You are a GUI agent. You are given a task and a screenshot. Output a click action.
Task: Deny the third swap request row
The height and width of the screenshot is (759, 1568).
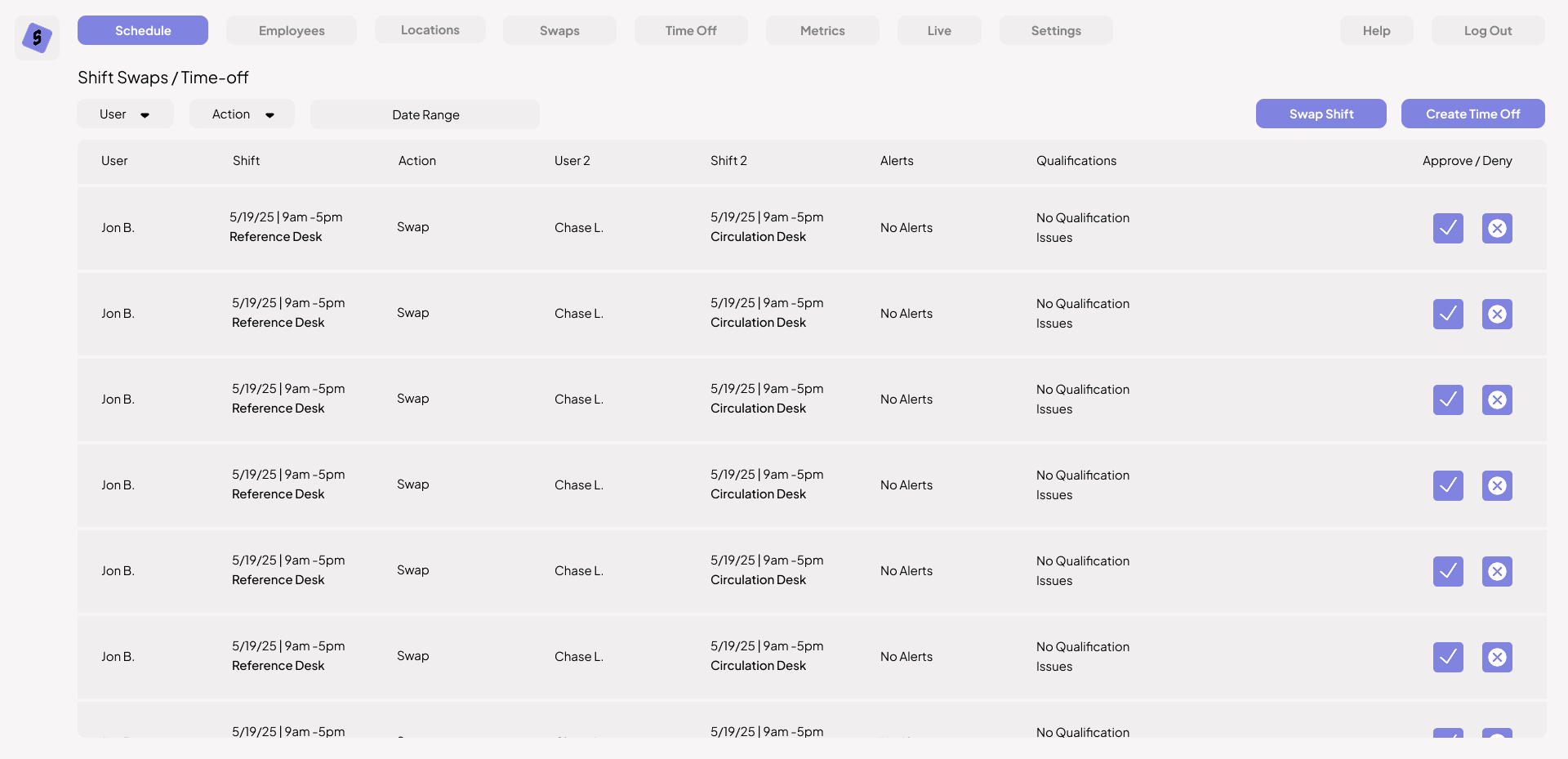(1496, 400)
